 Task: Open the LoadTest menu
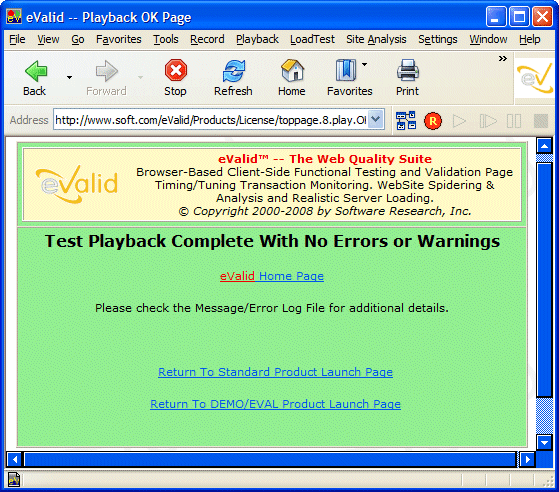coord(312,39)
